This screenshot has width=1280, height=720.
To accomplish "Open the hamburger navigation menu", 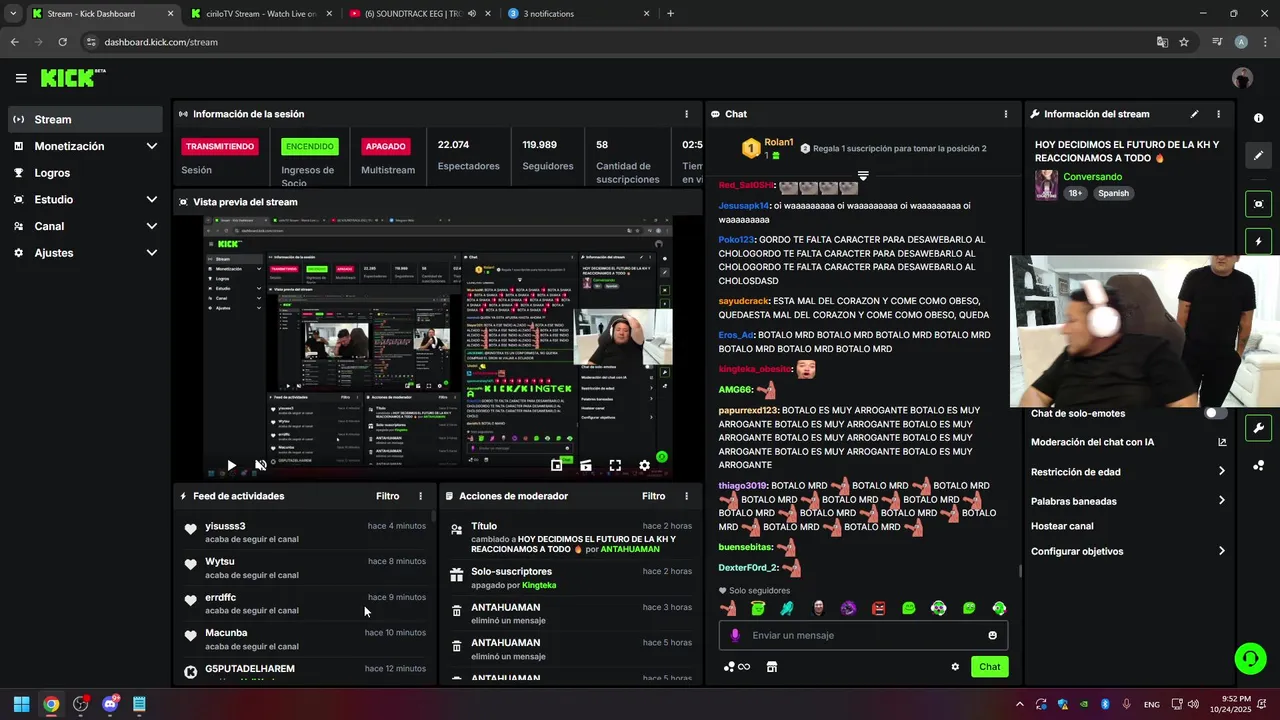I will coord(21,78).
